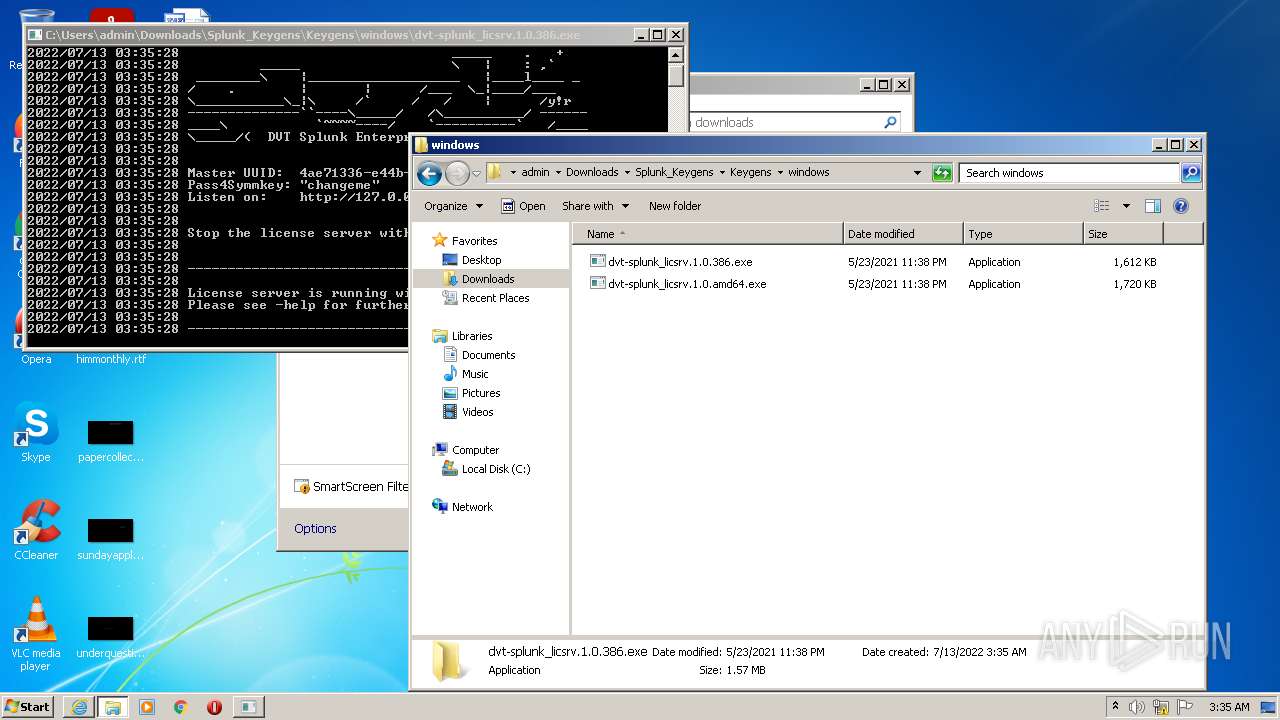The height and width of the screenshot is (720, 1280).
Task: Select the underquesti... desktop file
Action: coord(111,637)
